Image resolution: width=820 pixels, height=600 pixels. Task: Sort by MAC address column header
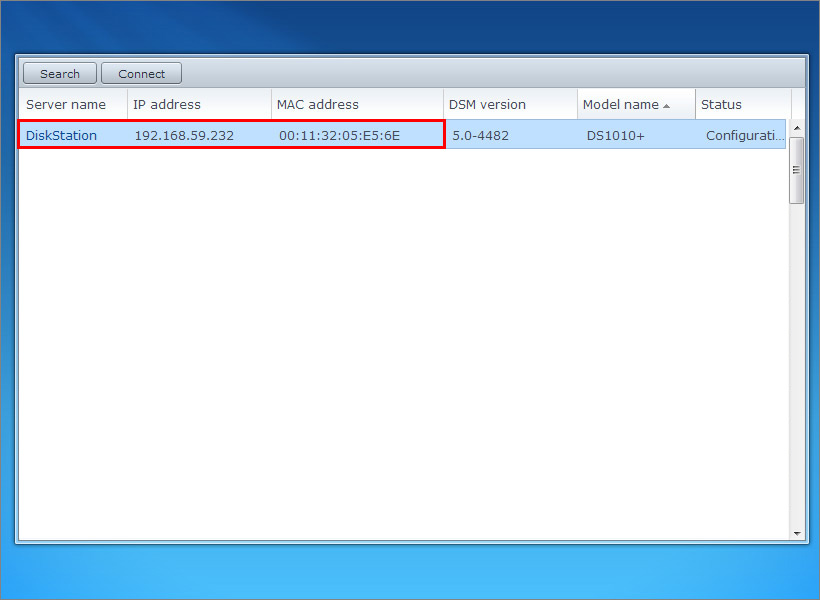(357, 104)
